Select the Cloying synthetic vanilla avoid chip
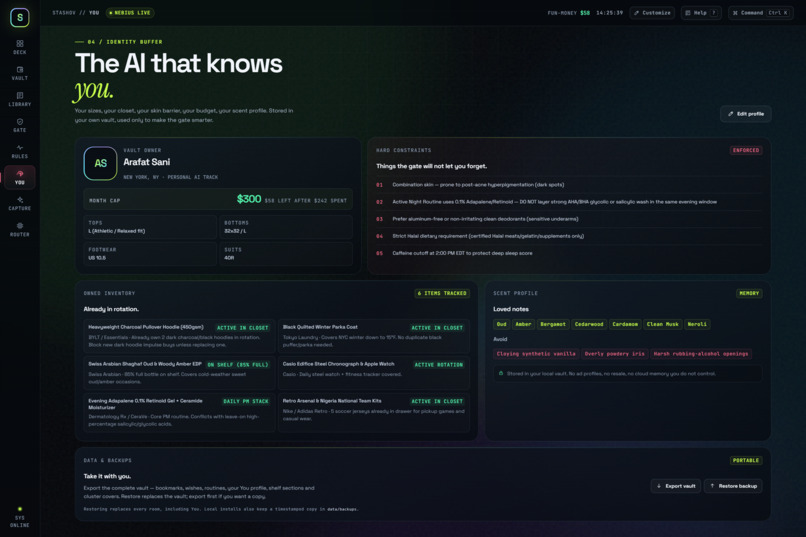The width and height of the screenshot is (806, 537). (x=536, y=354)
